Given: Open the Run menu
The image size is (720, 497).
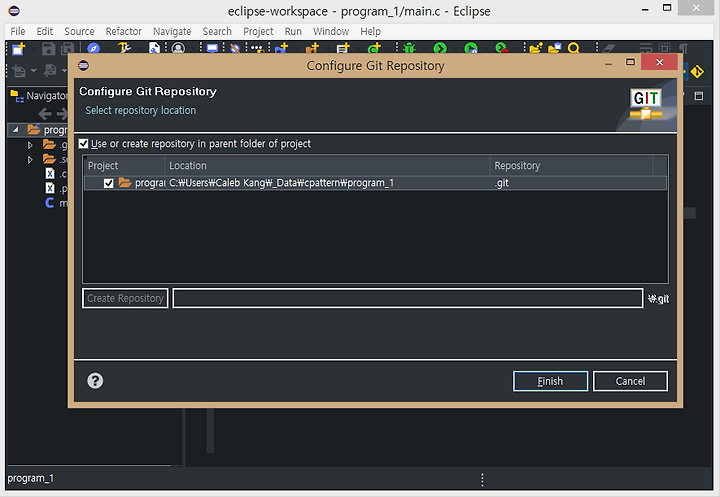Looking at the screenshot, I should 293,31.
